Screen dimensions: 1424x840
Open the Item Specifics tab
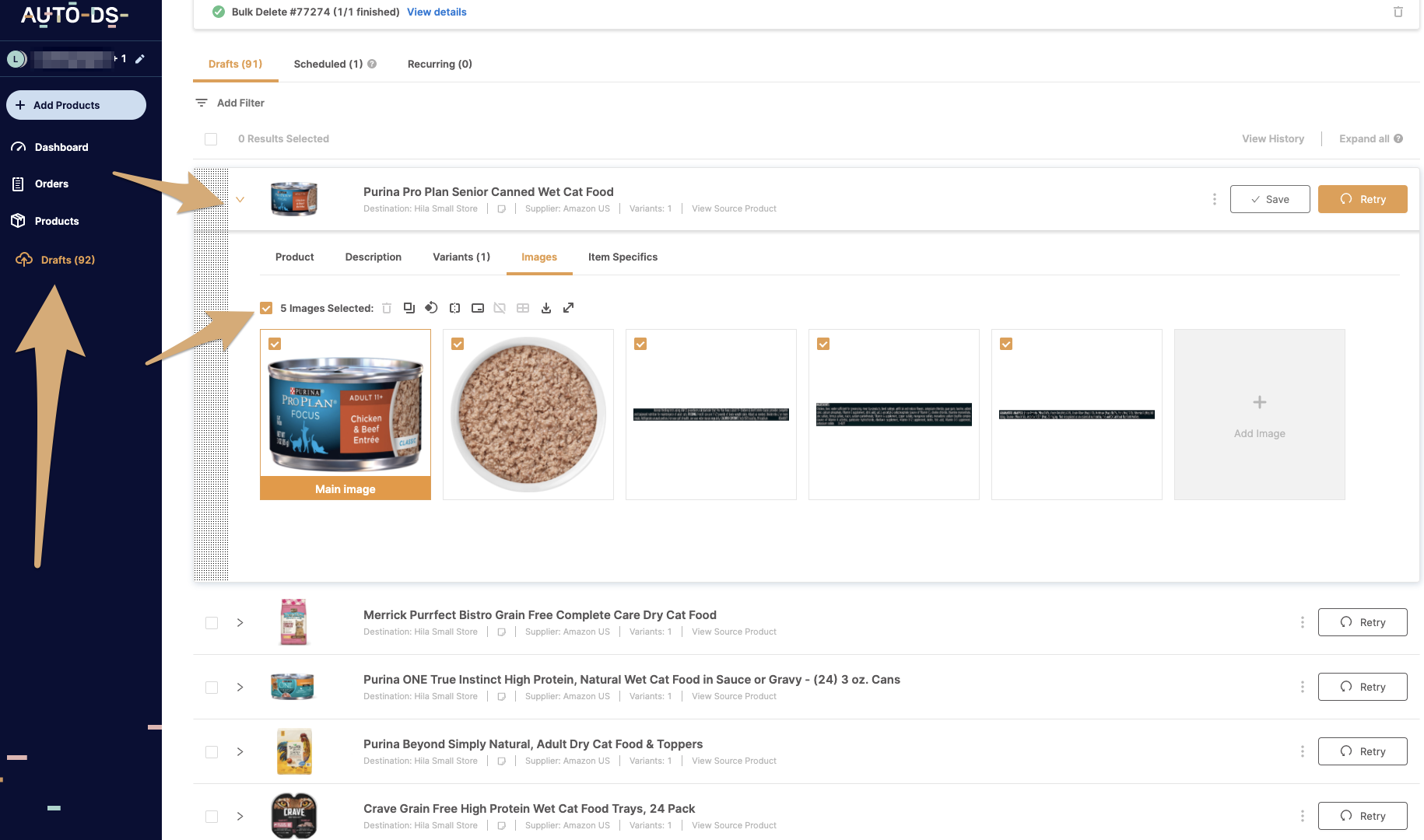point(623,257)
